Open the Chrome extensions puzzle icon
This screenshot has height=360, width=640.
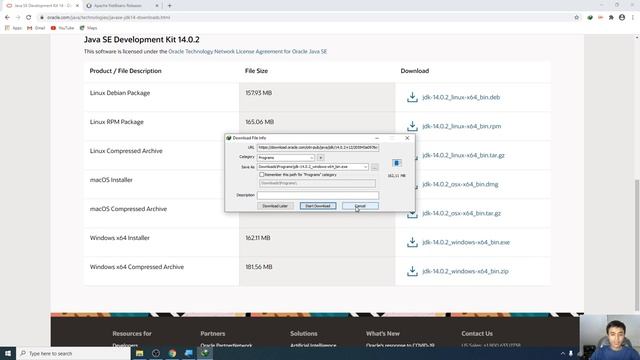[611, 18]
